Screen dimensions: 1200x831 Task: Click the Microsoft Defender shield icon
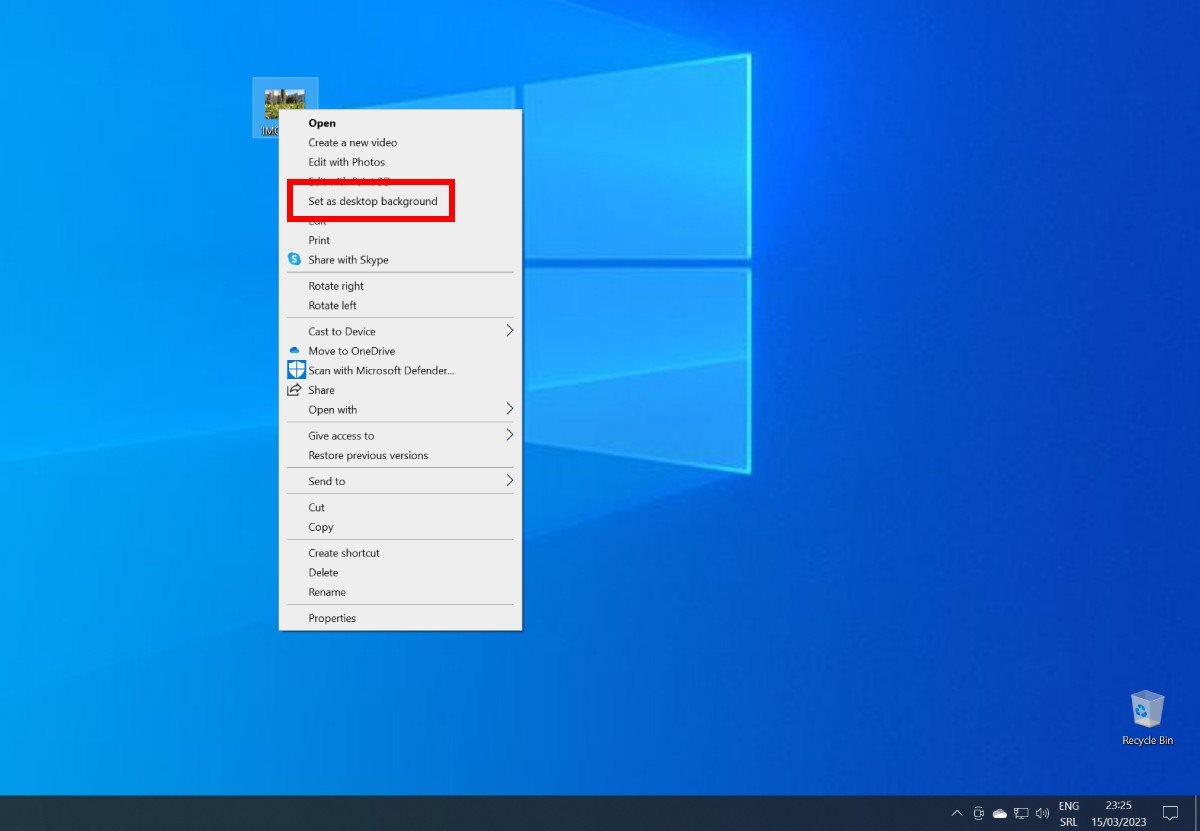click(x=296, y=370)
